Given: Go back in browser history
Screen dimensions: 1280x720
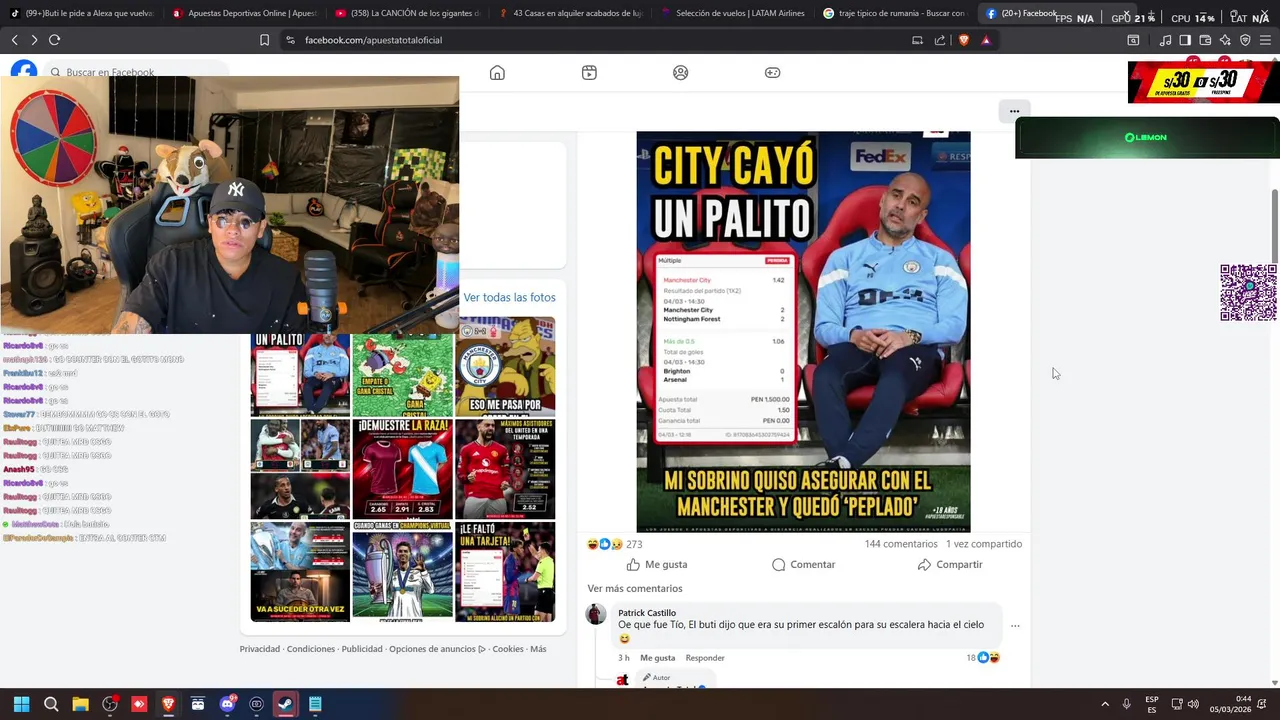Looking at the screenshot, I should 14,40.
